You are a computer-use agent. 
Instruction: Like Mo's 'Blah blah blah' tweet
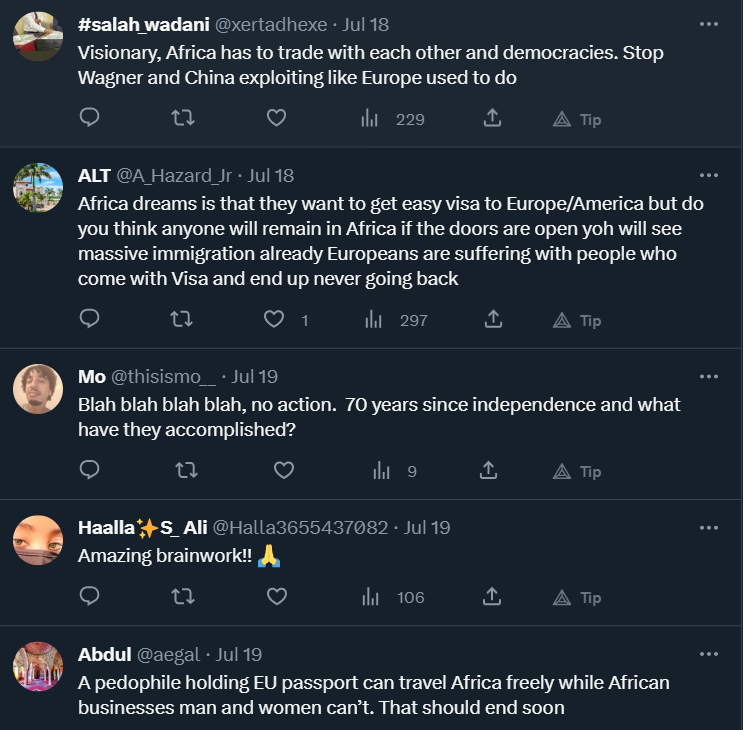pos(283,470)
